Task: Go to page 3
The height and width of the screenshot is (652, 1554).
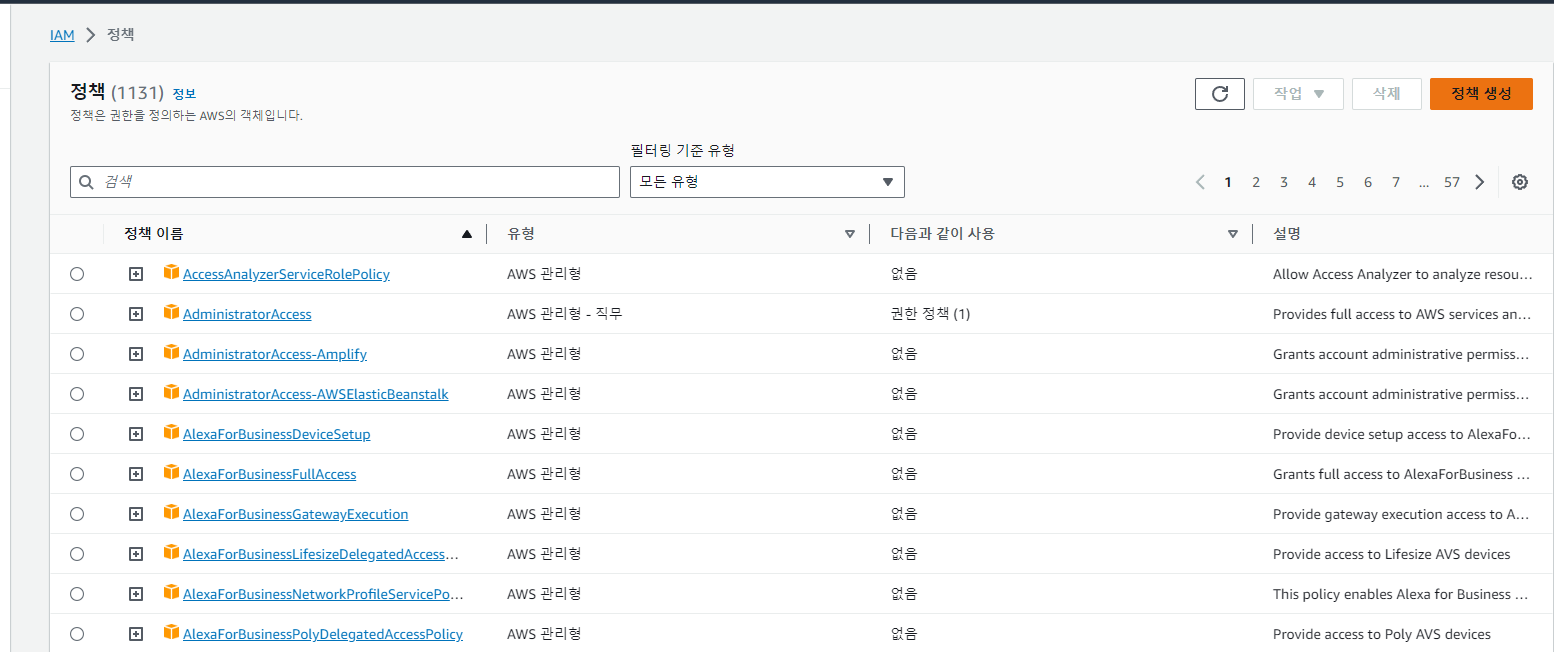Action: click(1284, 182)
